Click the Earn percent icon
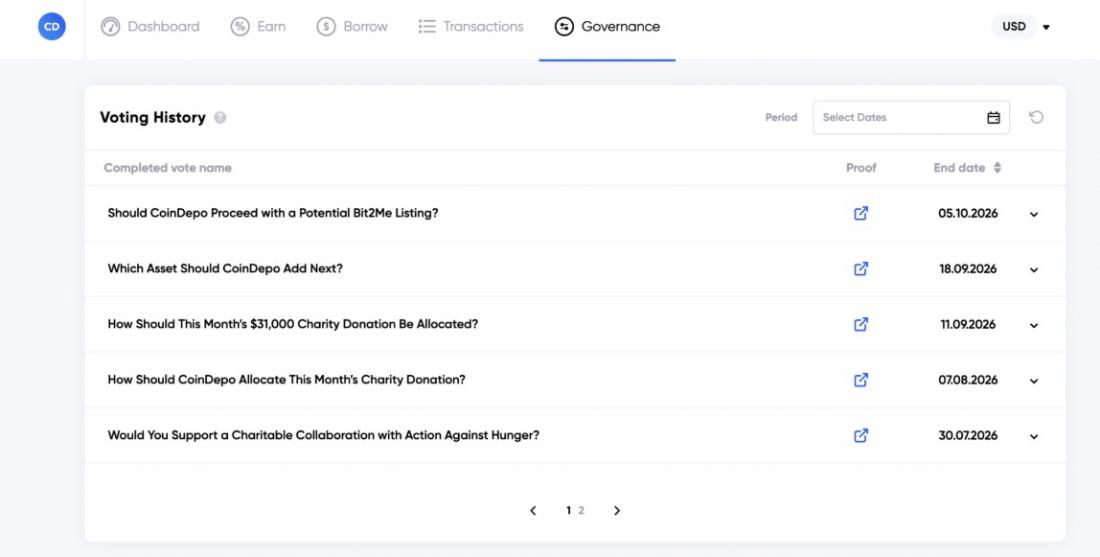This screenshot has width=1100, height=557. tap(240, 27)
